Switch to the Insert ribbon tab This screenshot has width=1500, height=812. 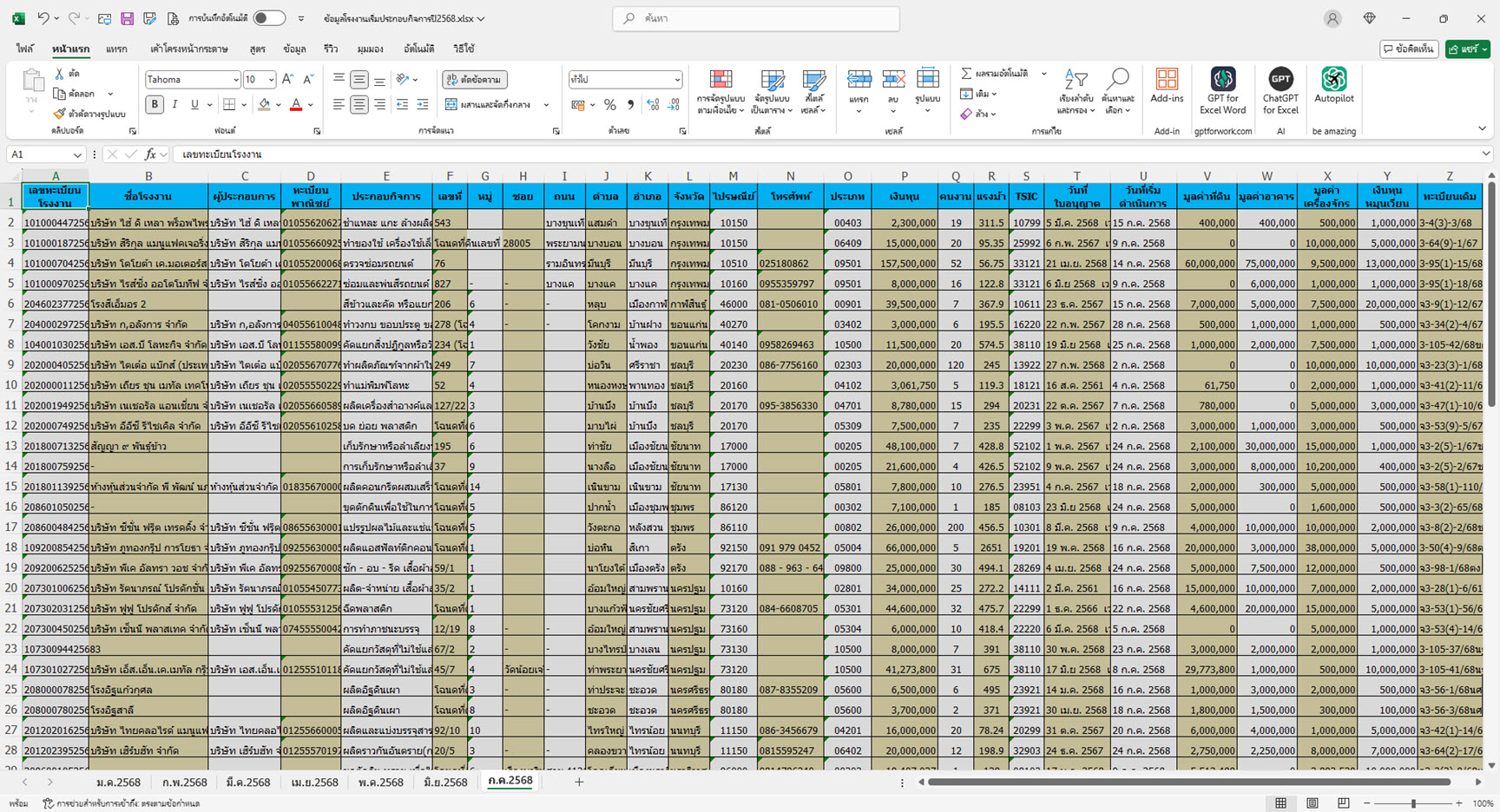(x=116, y=49)
